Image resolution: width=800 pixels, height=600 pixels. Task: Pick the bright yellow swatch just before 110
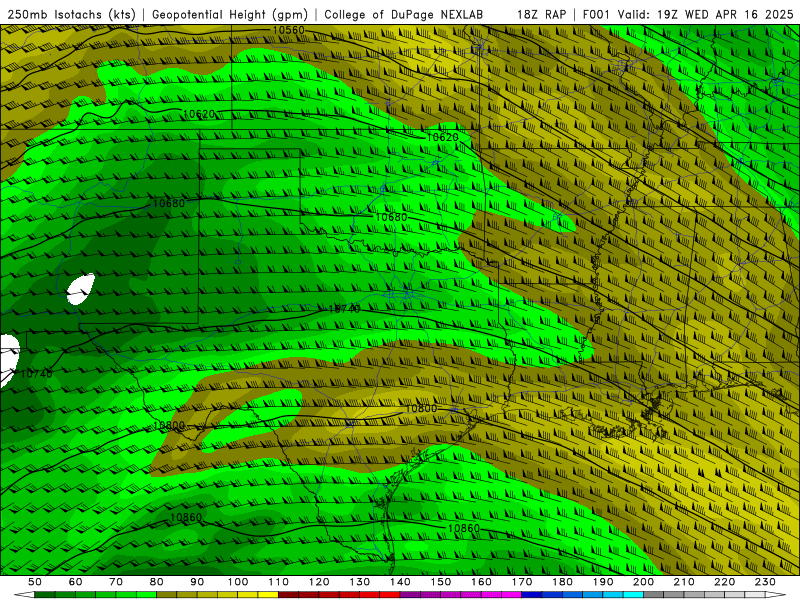[268, 595]
